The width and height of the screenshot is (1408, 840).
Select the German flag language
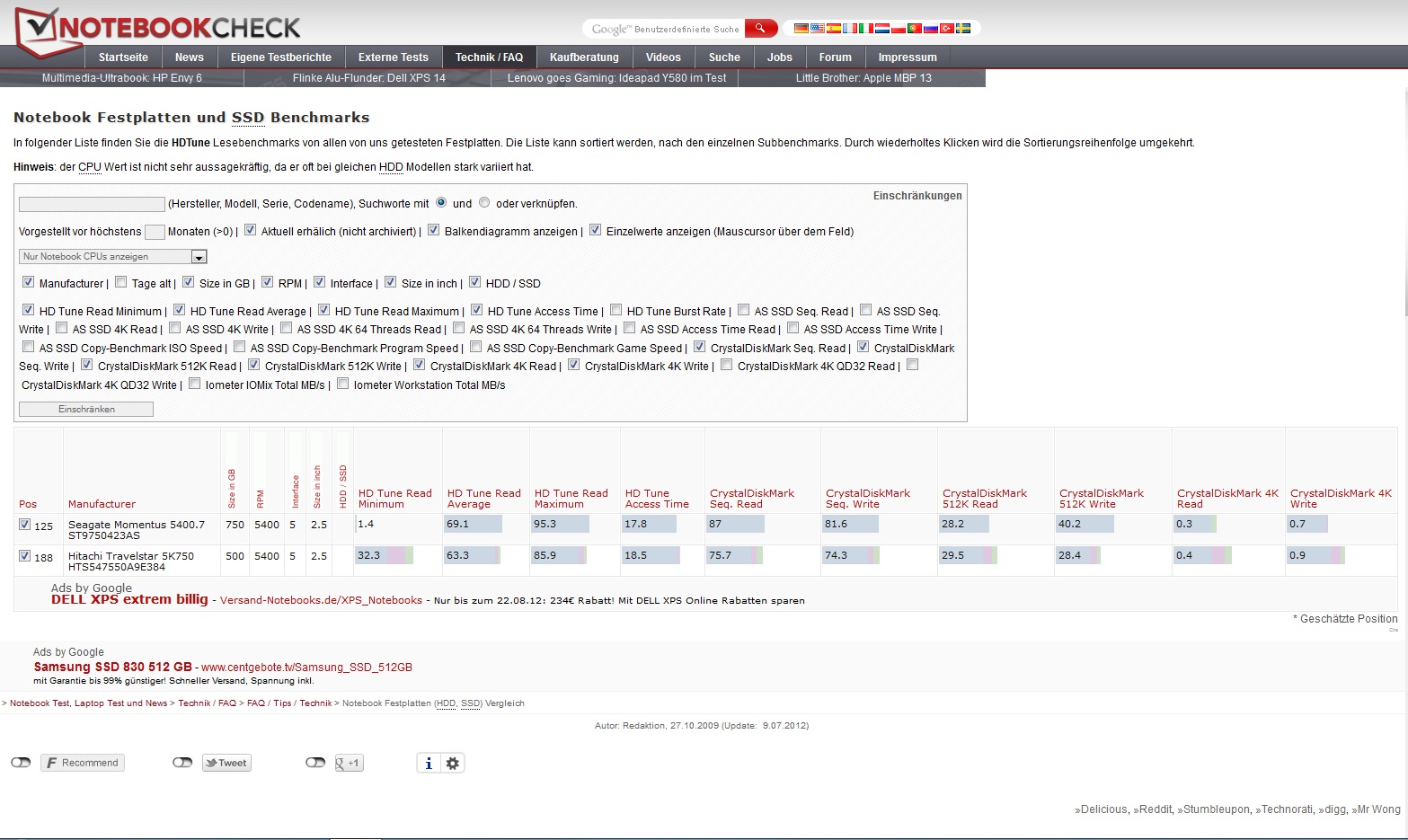point(801,29)
